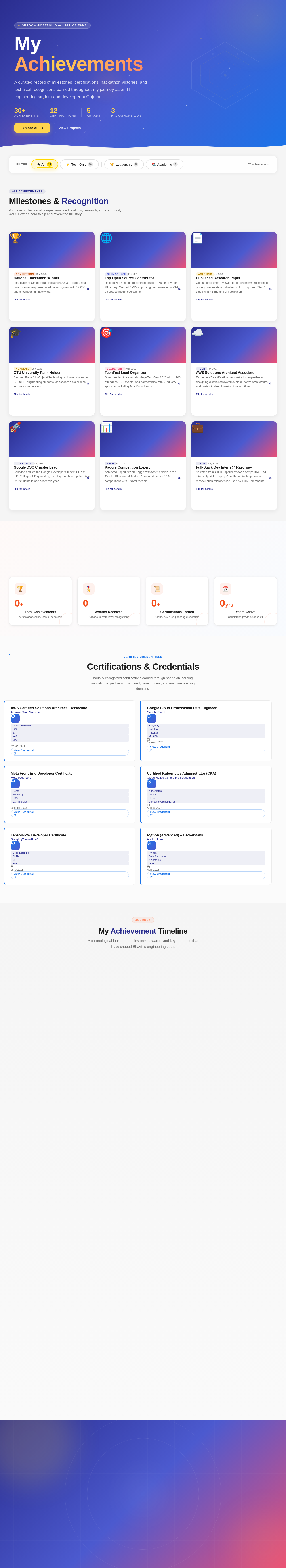
Task: Click the Explore All button
Action: tap(32, 128)
